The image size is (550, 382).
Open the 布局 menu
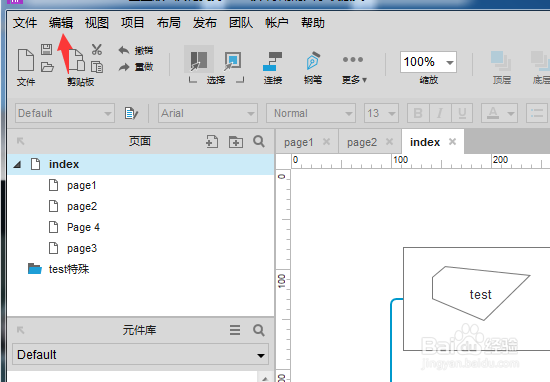[x=169, y=23]
